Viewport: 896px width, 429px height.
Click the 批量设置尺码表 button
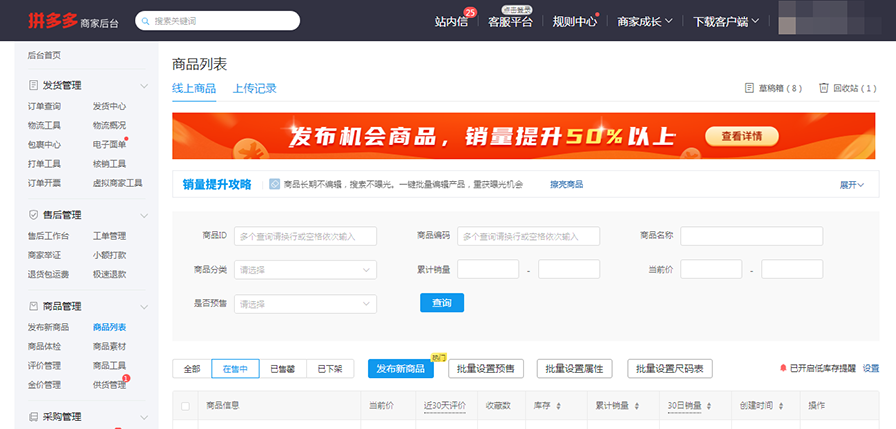click(670, 369)
